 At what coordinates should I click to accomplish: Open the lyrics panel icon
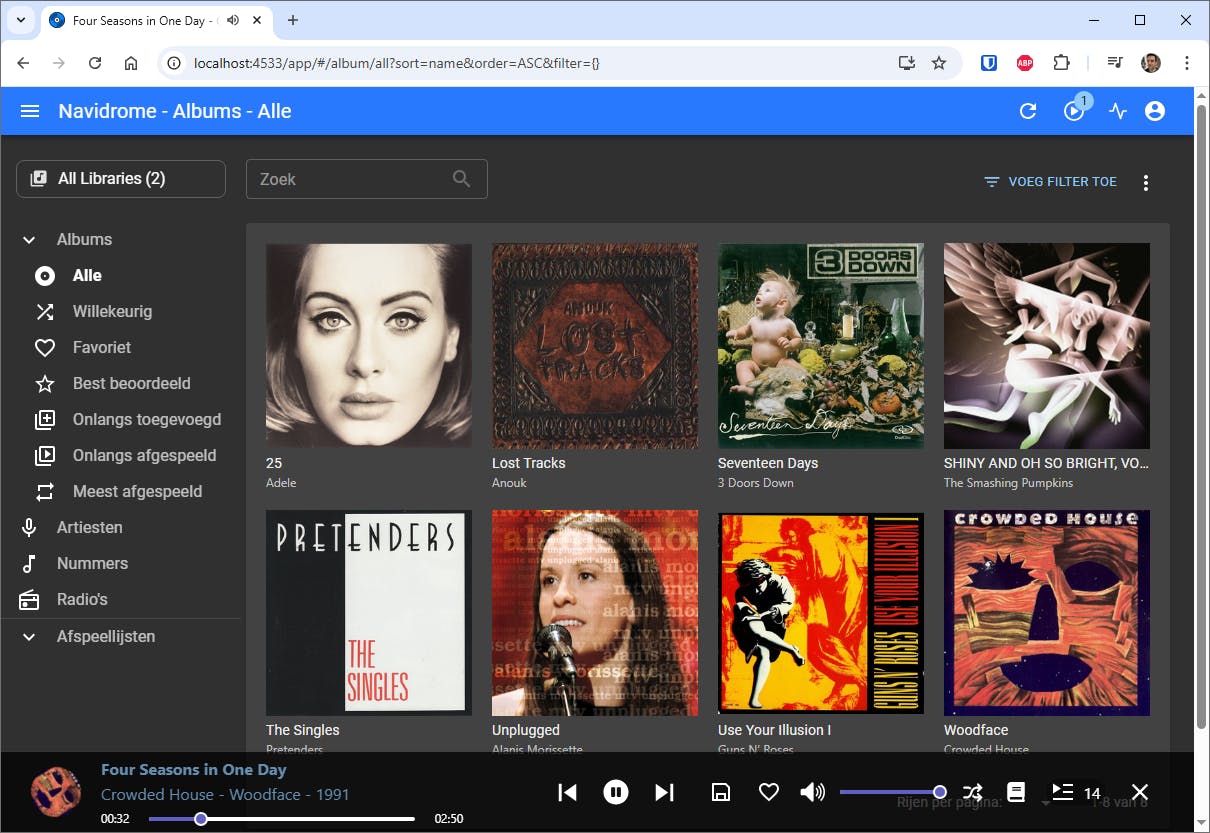point(1016,792)
